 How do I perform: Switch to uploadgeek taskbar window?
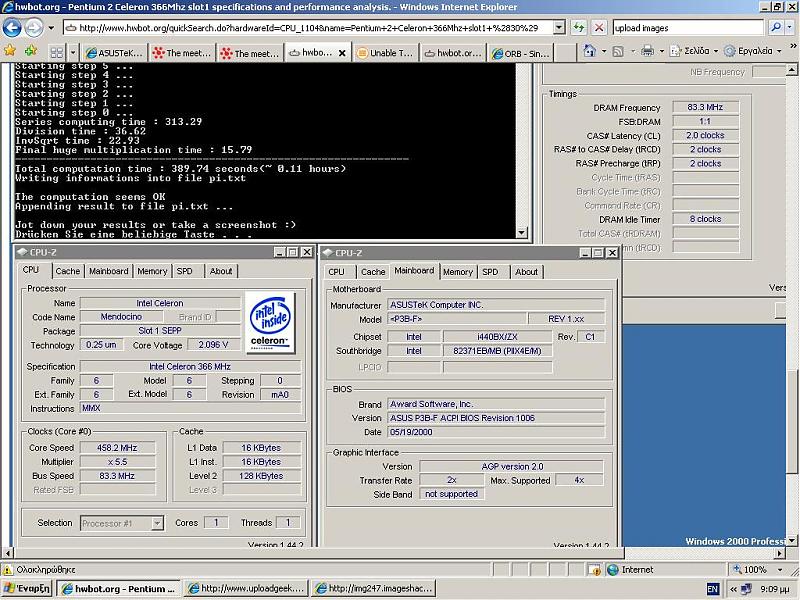click(246, 588)
